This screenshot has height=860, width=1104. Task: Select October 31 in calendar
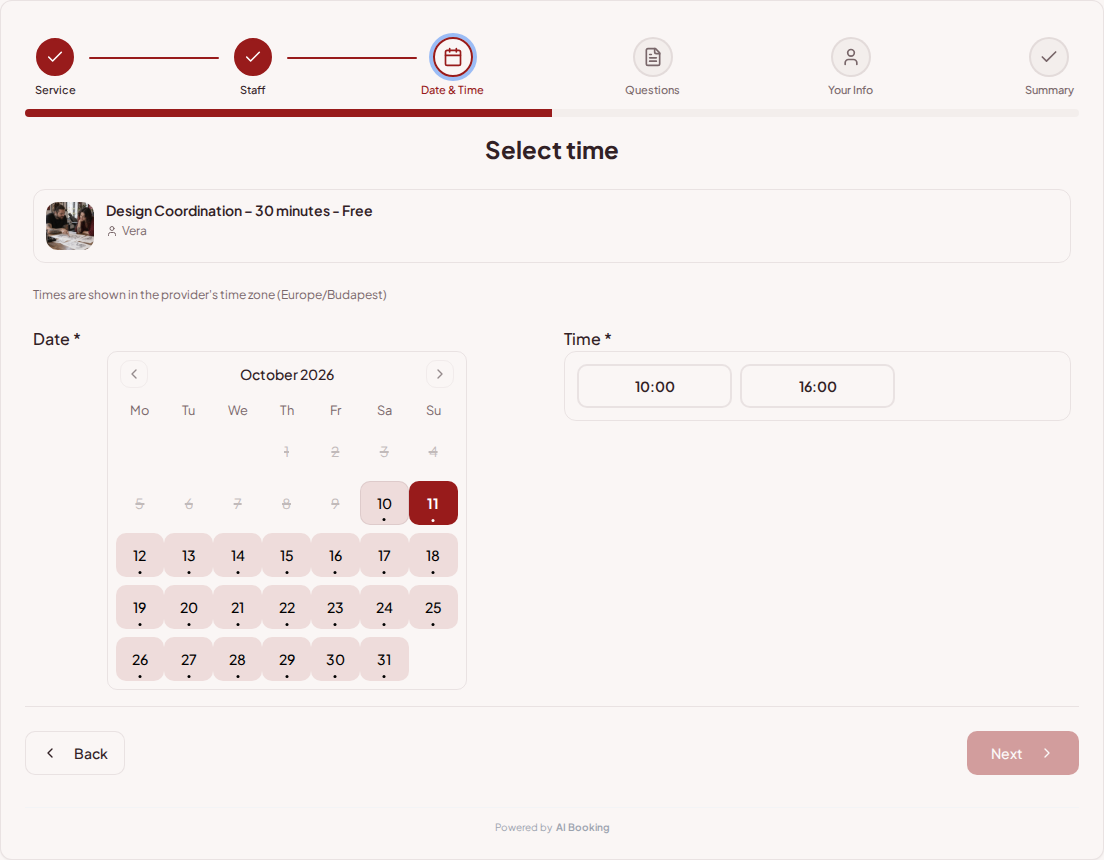(x=384, y=659)
